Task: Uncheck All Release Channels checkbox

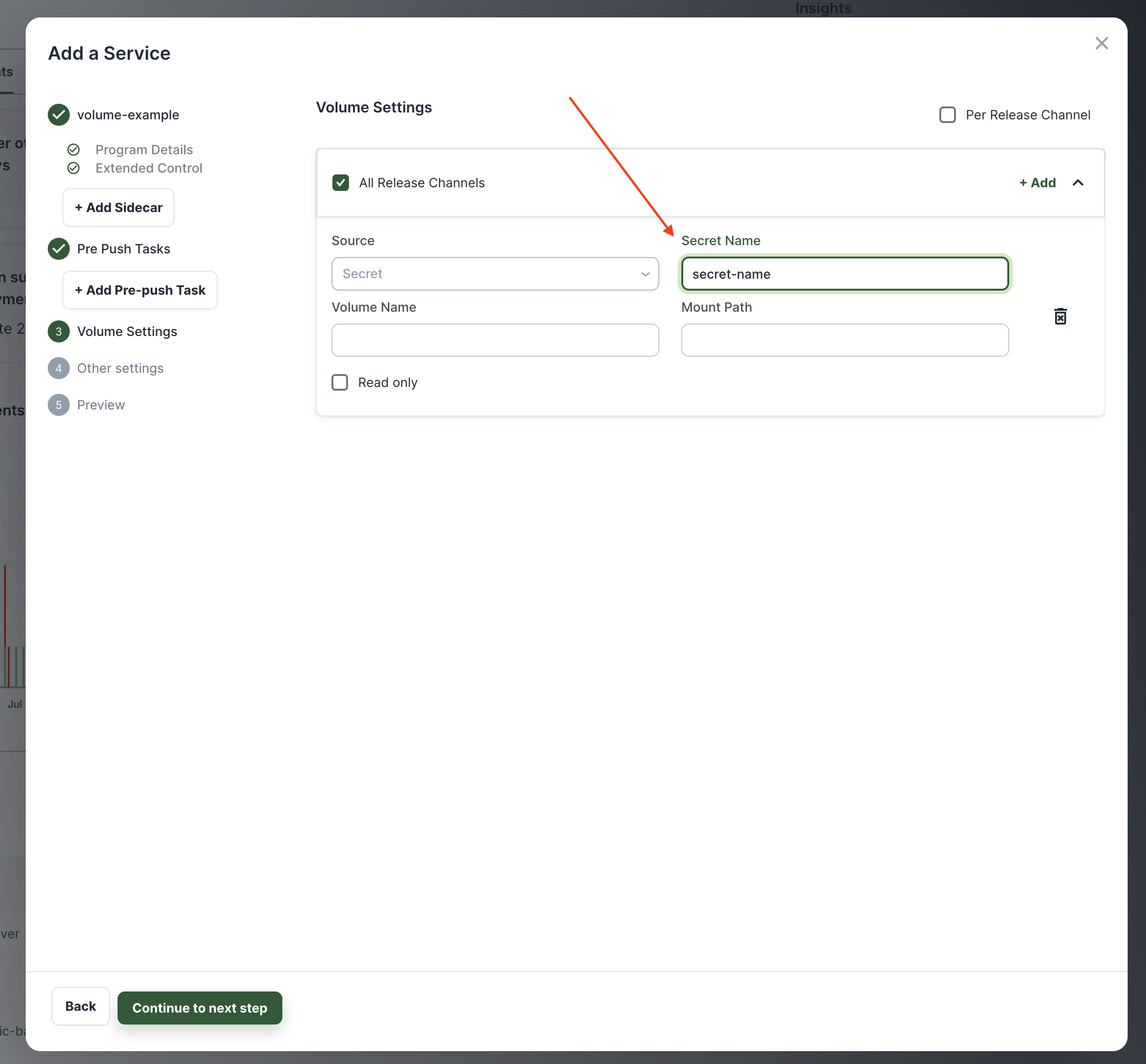Action: (340, 183)
